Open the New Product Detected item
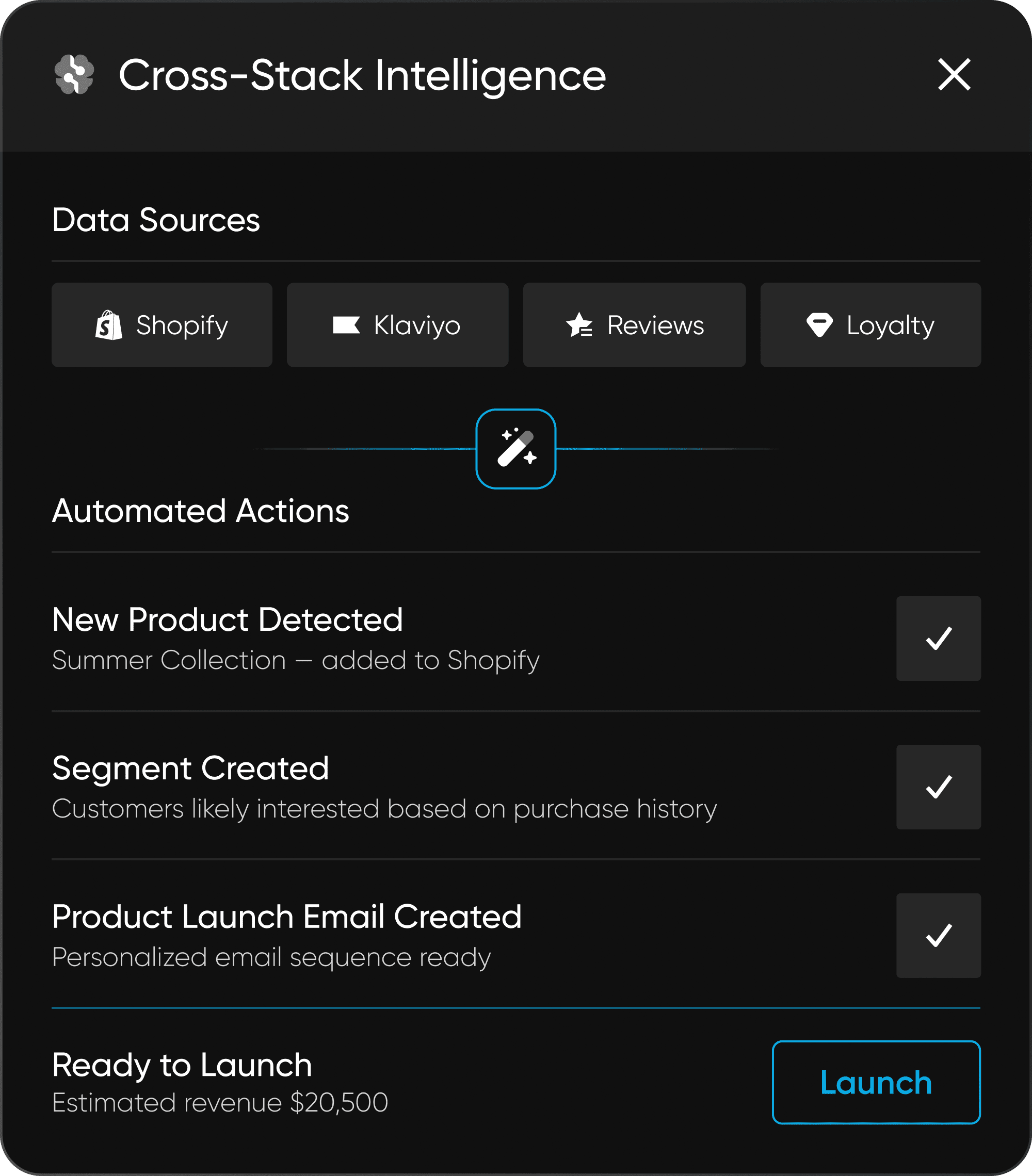Screen dimensions: 1032x1176 (x=227, y=619)
